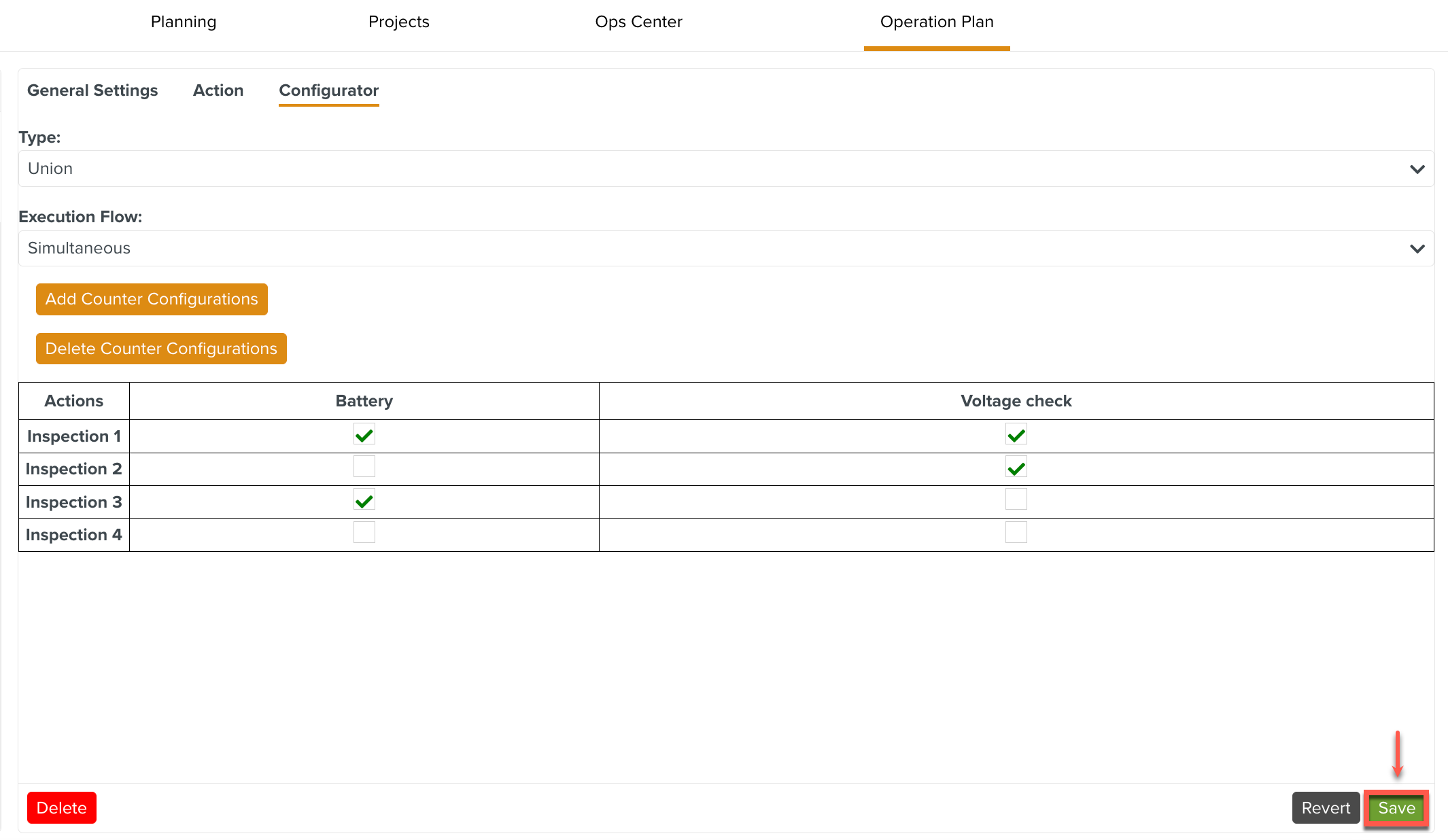Viewport: 1448px width, 840px height.
Task: Navigate to the Ops Center tab
Action: [x=638, y=22]
